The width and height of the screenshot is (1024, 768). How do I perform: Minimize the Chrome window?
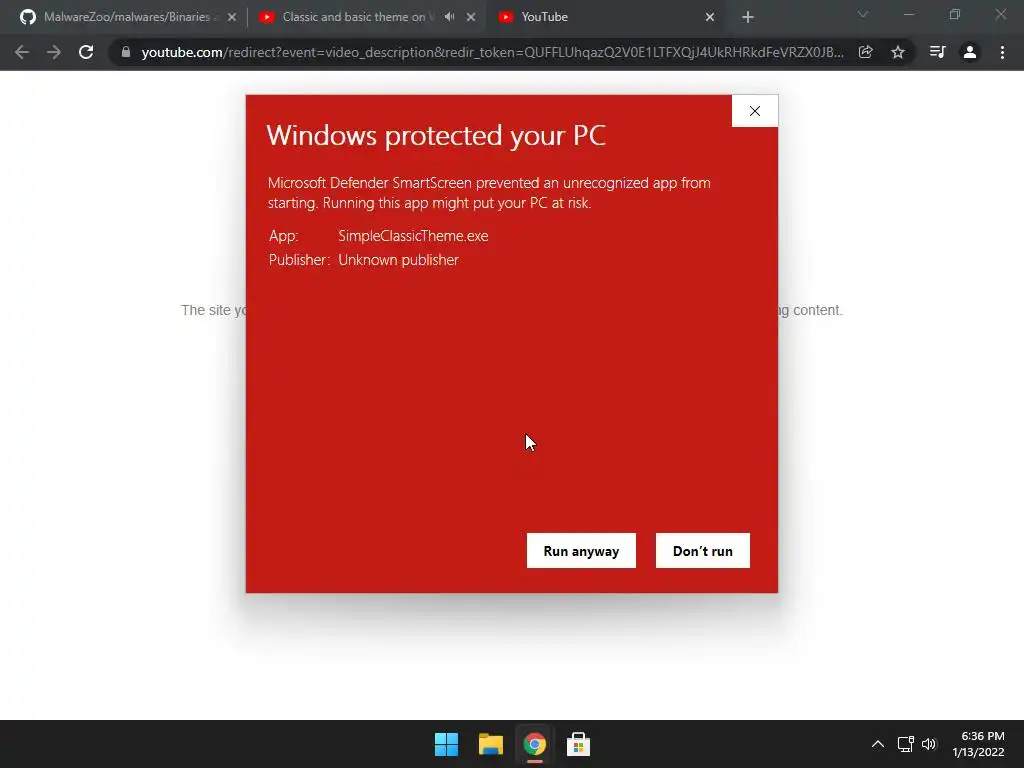pos(908,14)
